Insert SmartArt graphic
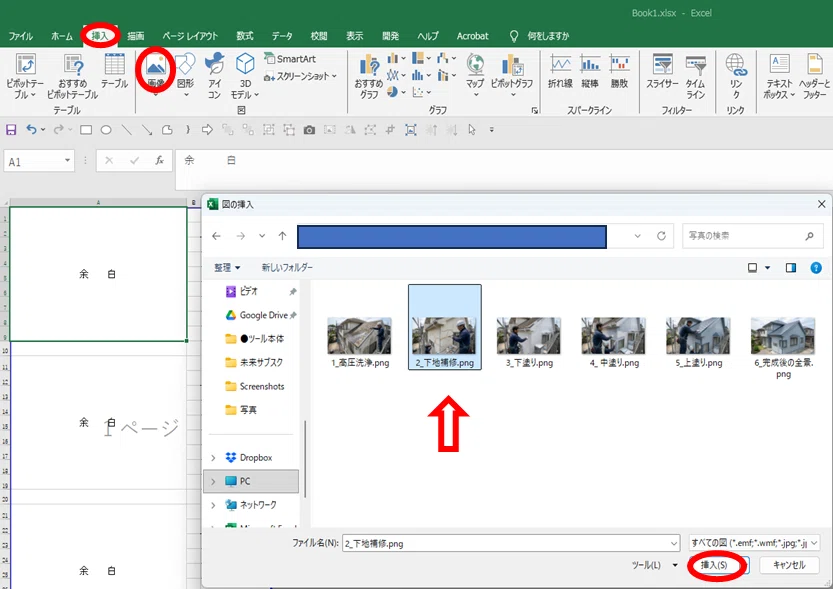The width and height of the screenshot is (833, 589). point(290,59)
